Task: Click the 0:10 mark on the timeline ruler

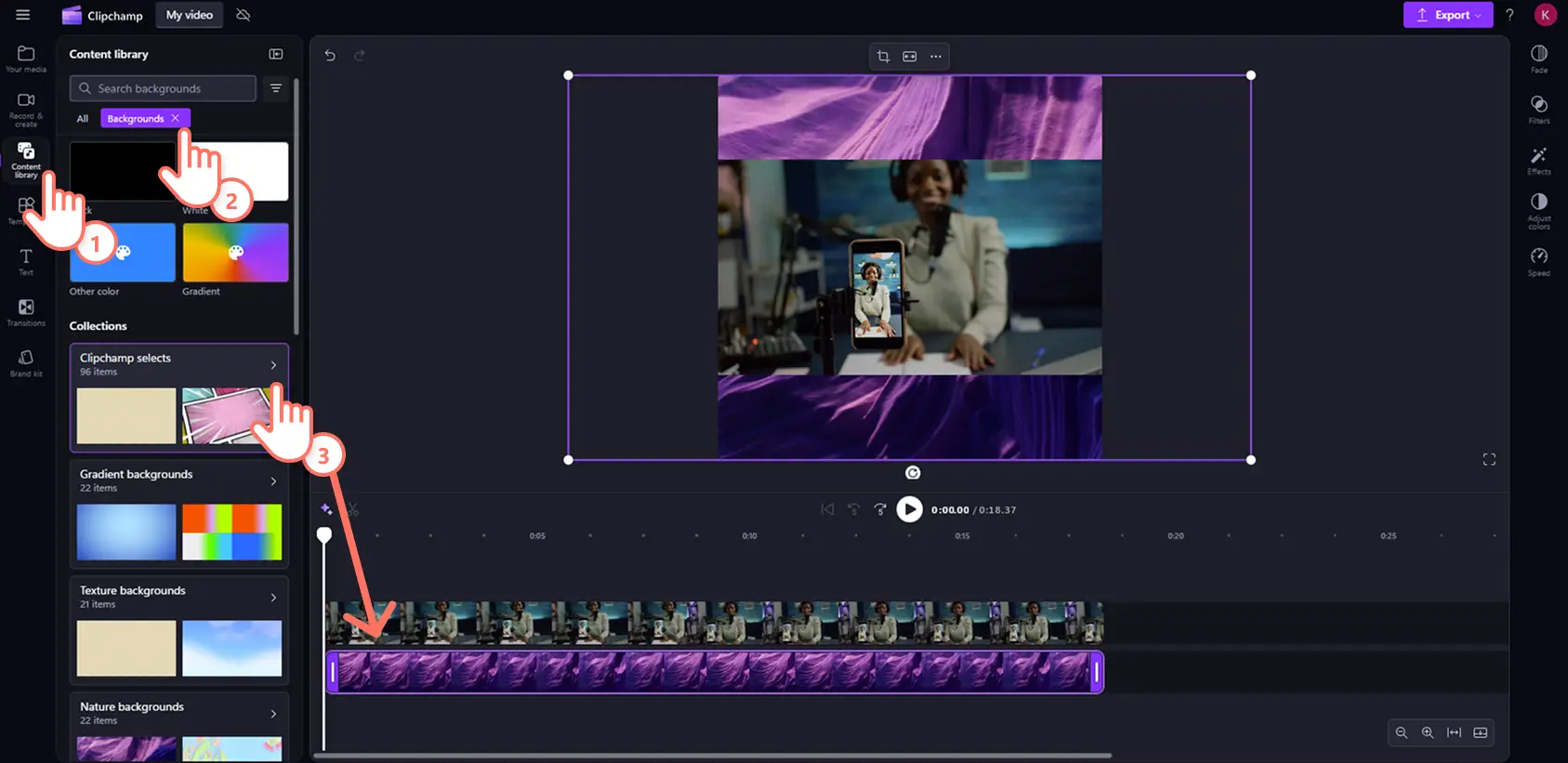Action: click(x=749, y=536)
